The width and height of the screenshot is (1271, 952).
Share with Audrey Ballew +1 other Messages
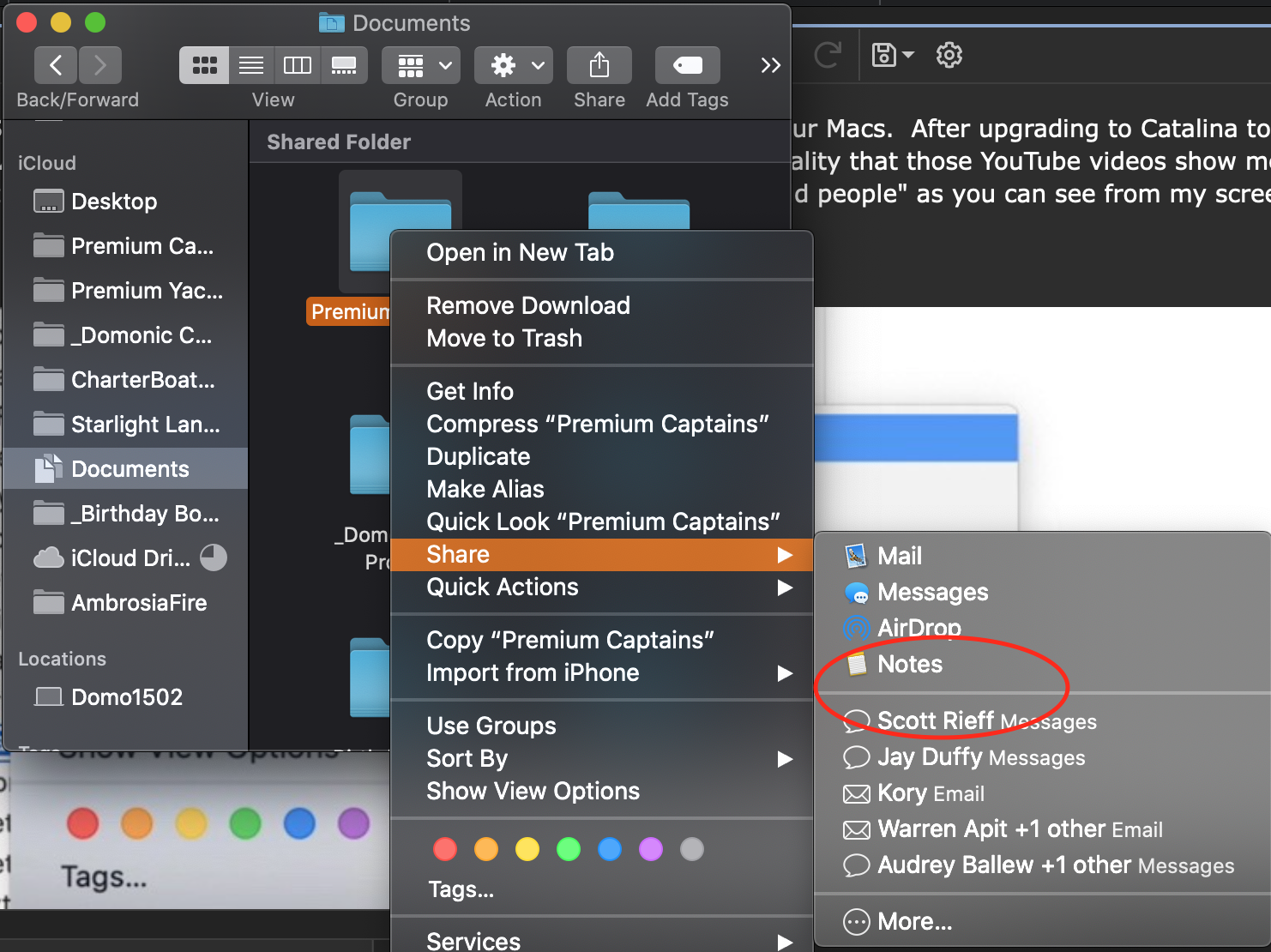pyautogui.click(x=1042, y=865)
